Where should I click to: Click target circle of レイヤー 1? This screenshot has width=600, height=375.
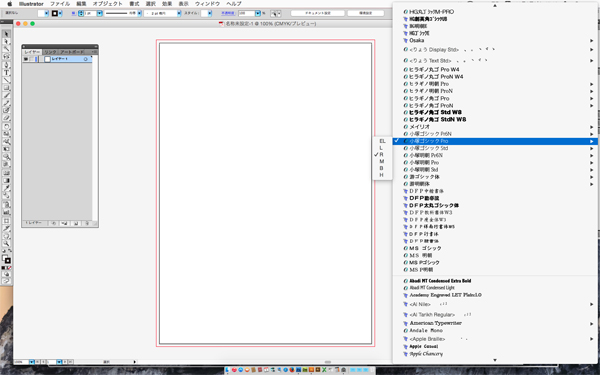(x=85, y=59)
